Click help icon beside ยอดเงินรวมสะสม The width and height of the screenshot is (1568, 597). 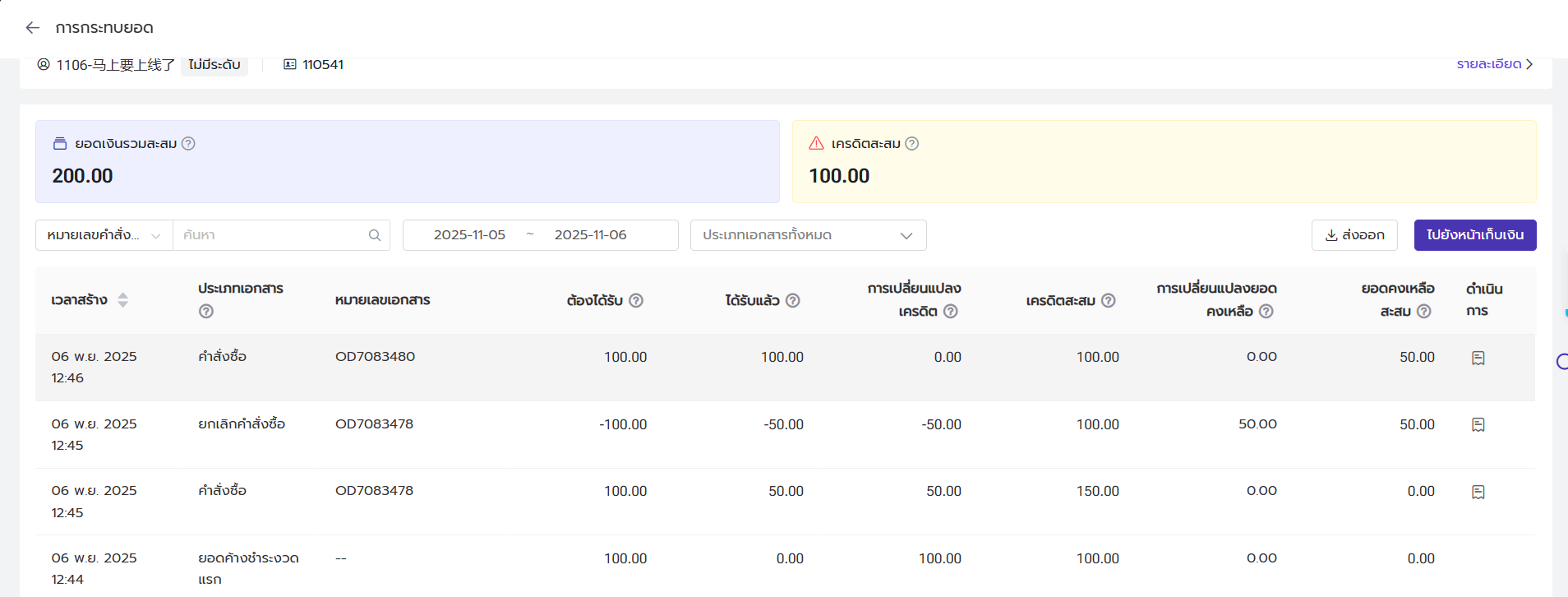click(188, 144)
